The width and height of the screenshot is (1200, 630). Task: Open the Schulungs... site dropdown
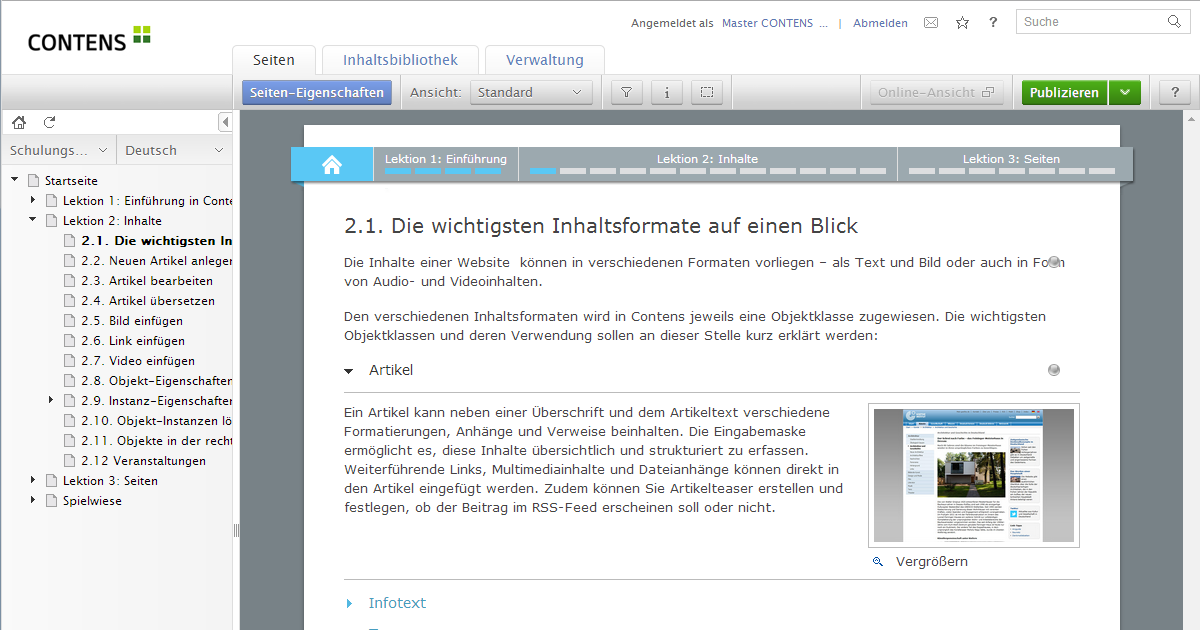pos(59,151)
